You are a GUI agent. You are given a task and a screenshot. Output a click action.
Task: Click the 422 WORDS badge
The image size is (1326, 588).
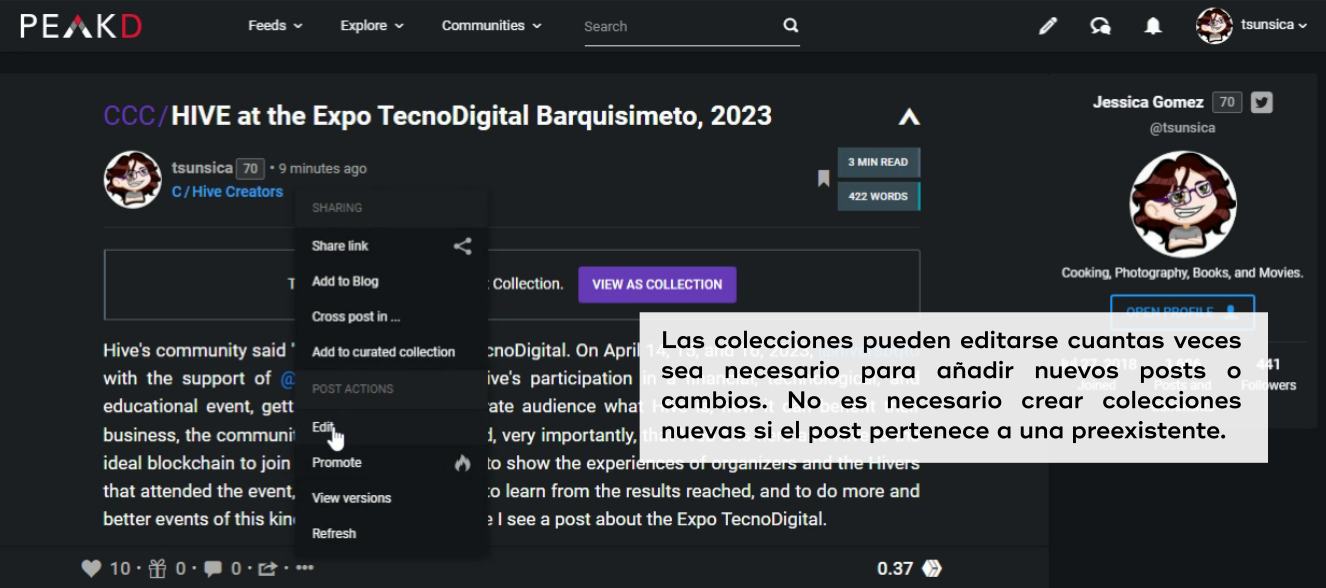click(878, 197)
